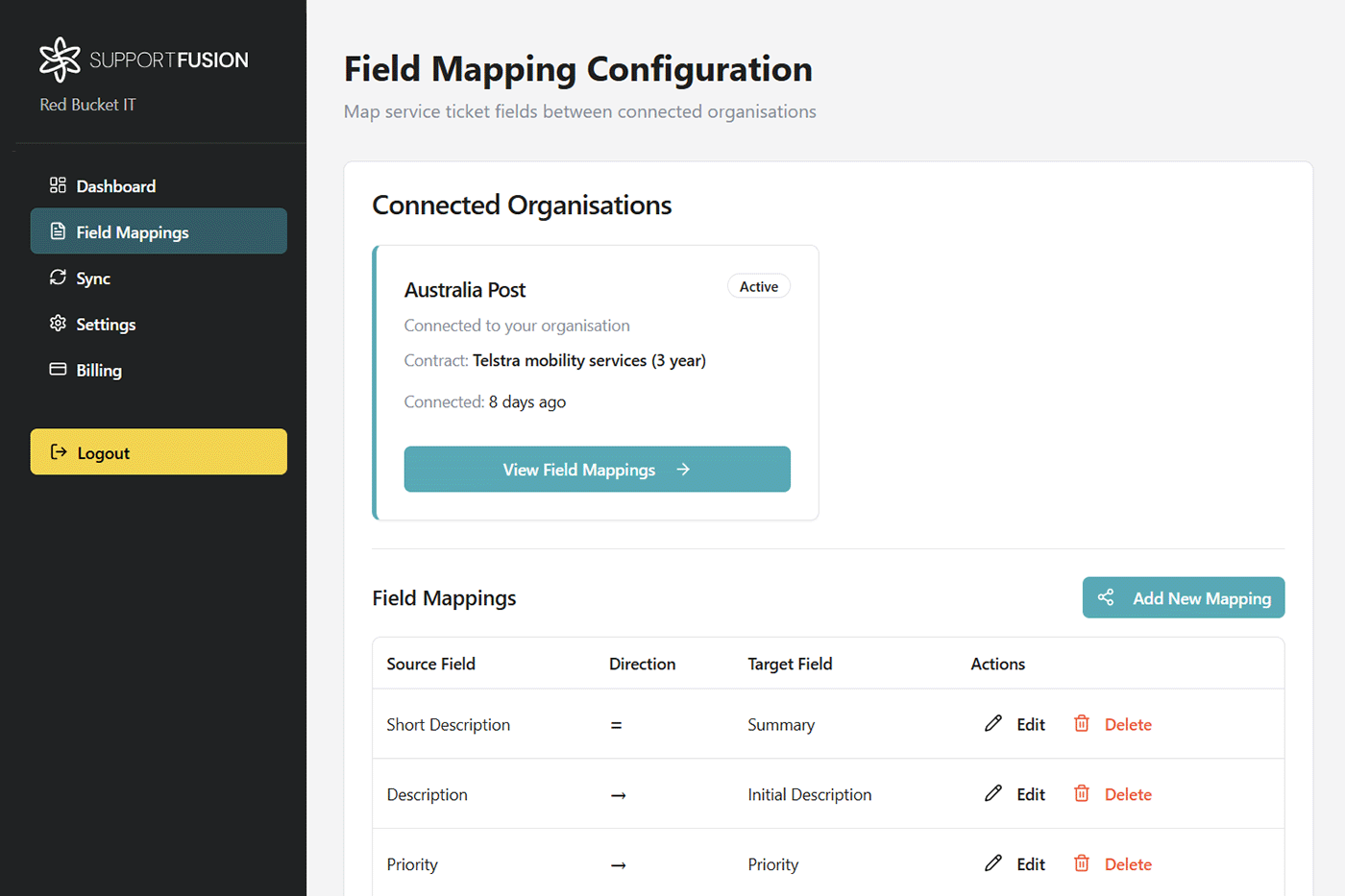Go to the Sync page
The width and height of the screenshot is (1345, 896).
[159, 278]
